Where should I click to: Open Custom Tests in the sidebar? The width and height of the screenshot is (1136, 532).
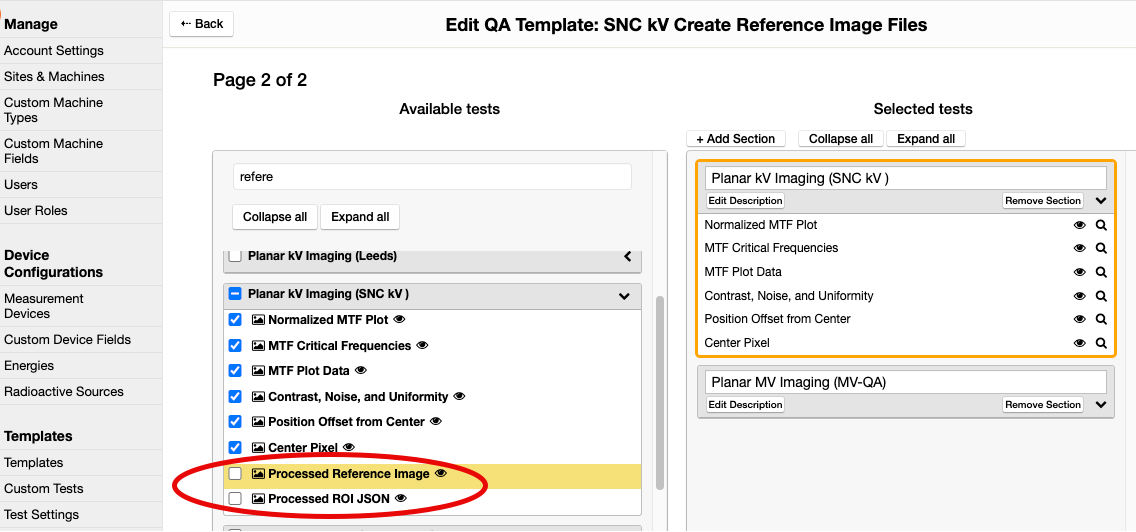[44, 489]
